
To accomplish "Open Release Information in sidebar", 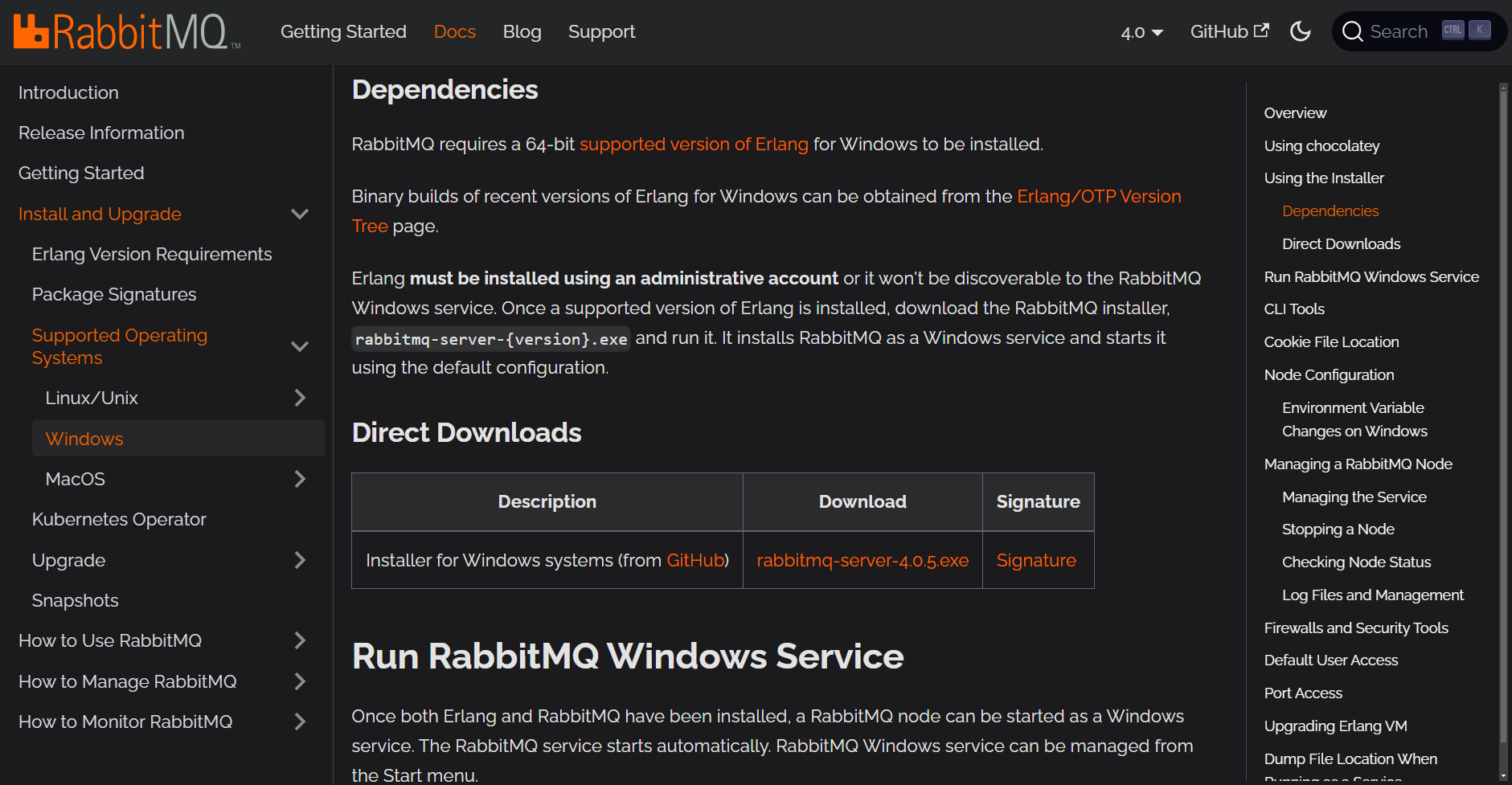I will [101, 133].
